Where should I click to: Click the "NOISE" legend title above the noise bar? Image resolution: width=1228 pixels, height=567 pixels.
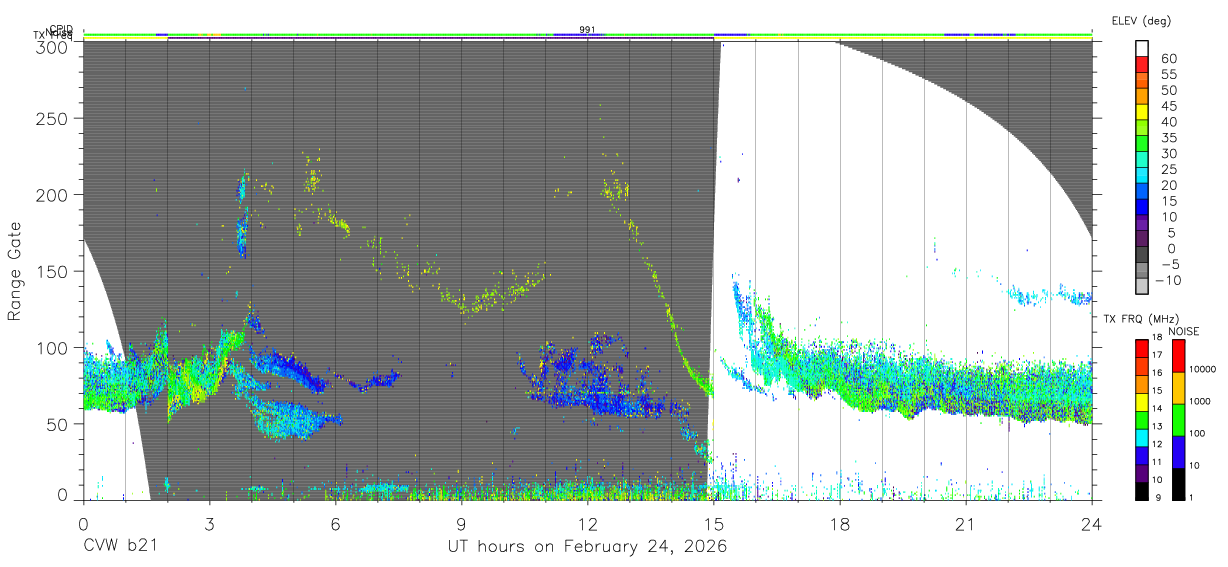click(1184, 331)
